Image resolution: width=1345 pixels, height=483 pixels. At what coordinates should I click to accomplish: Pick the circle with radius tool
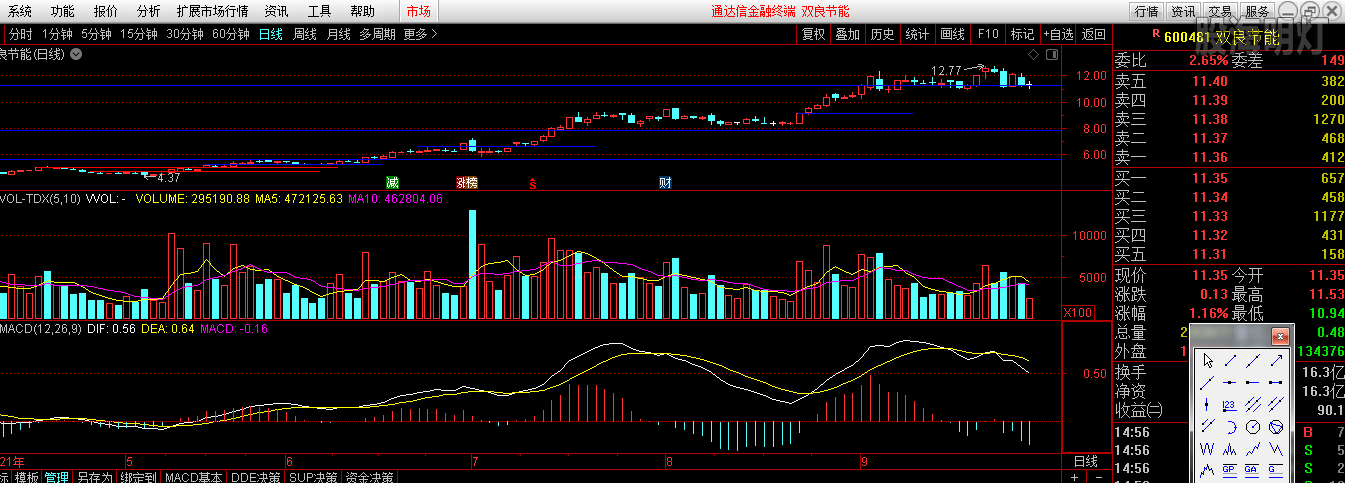[1253, 427]
